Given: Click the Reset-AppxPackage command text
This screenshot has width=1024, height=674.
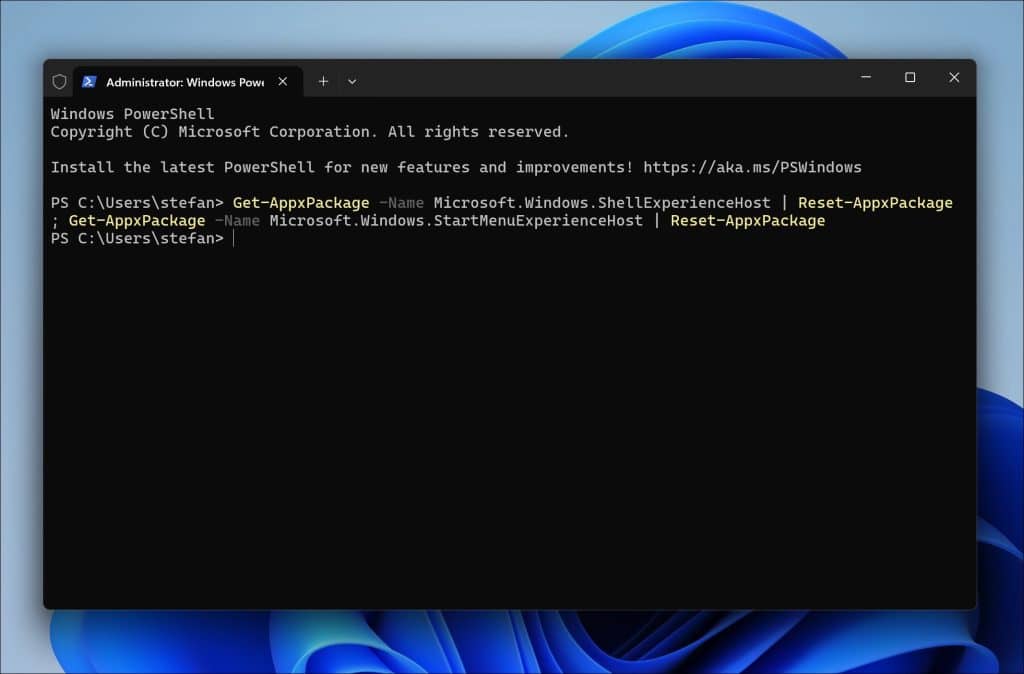Looking at the screenshot, I should (874, 202).
